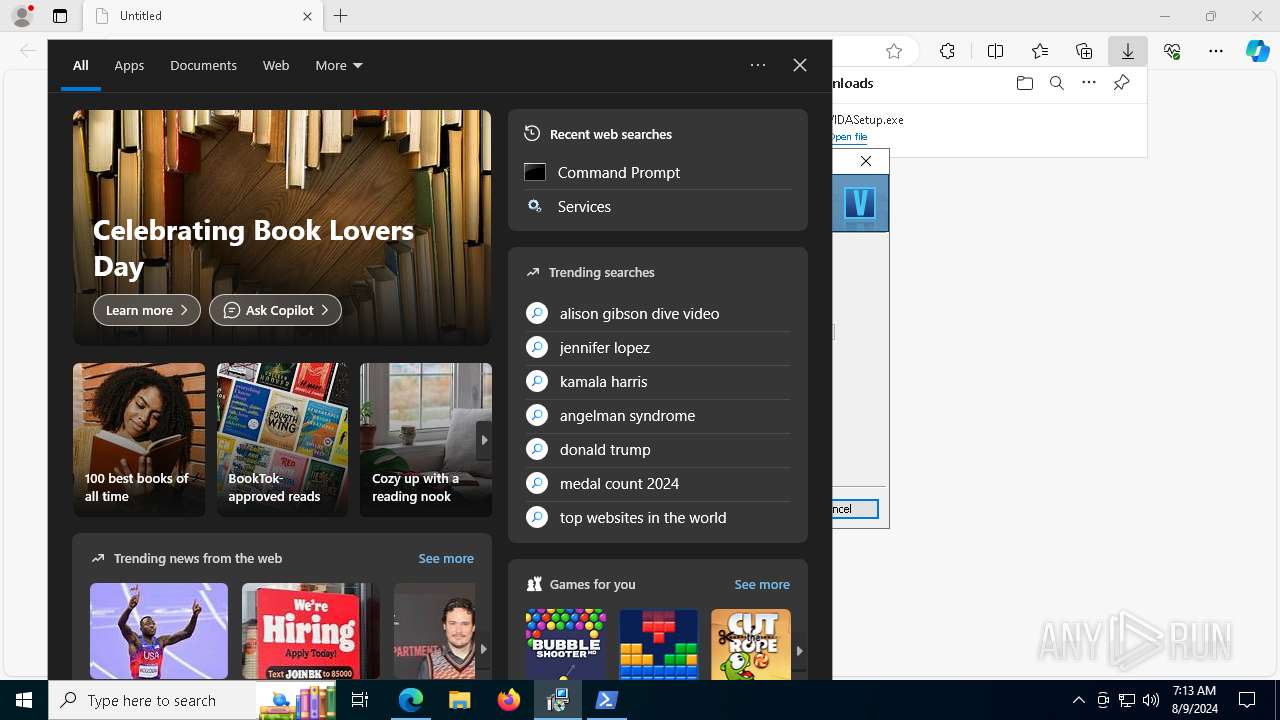This screenshot has width=1280, height=720.
Task: Switch to the Web search tab
Action: (276, 65)
